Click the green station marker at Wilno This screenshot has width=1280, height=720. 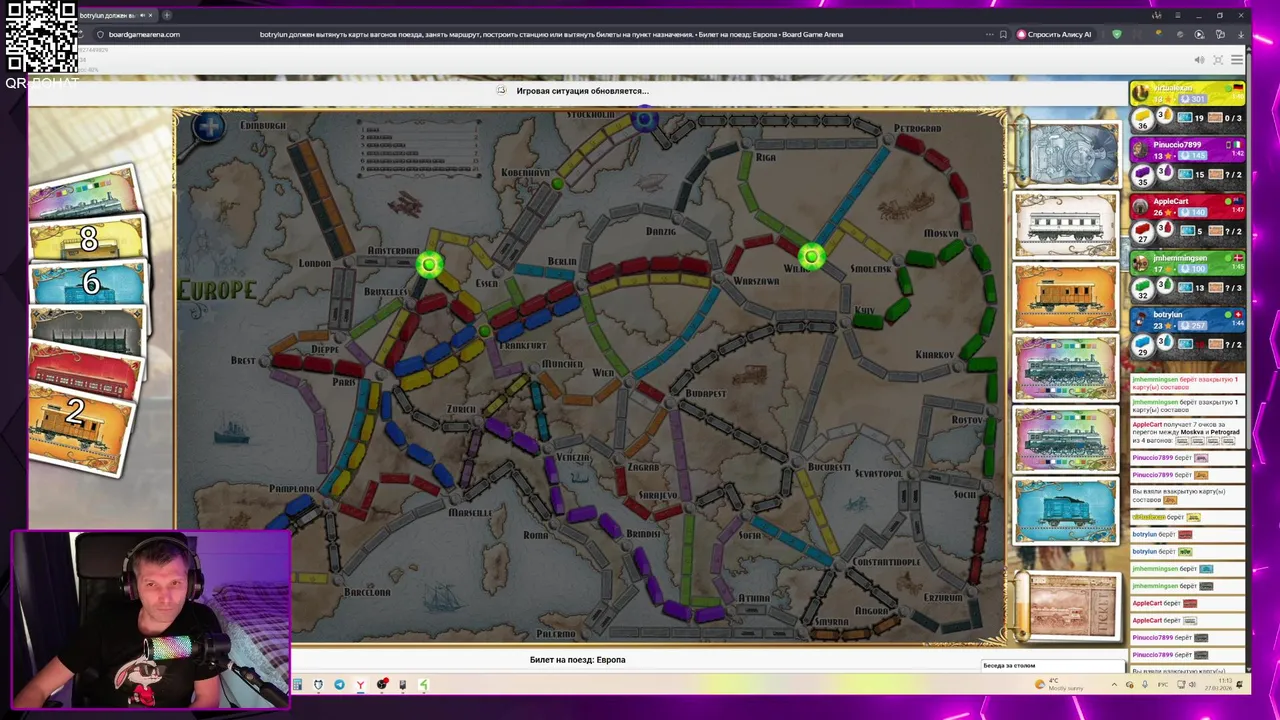click(811, 257)
